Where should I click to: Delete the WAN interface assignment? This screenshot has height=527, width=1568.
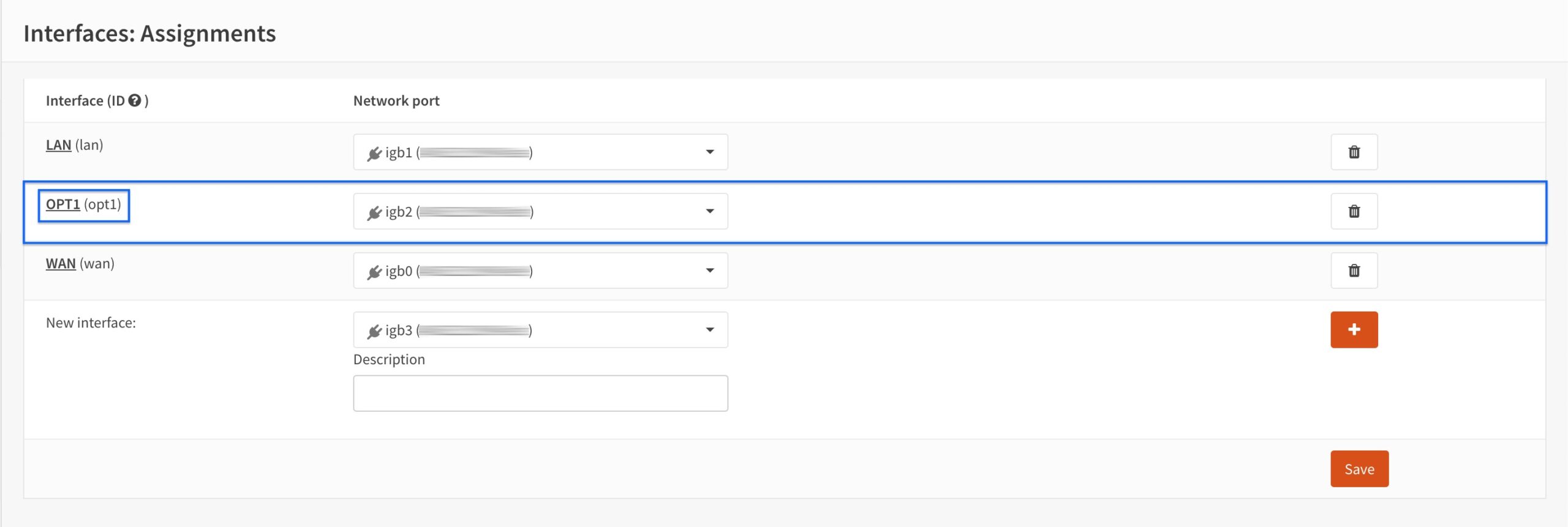(x=1354, y=271)
